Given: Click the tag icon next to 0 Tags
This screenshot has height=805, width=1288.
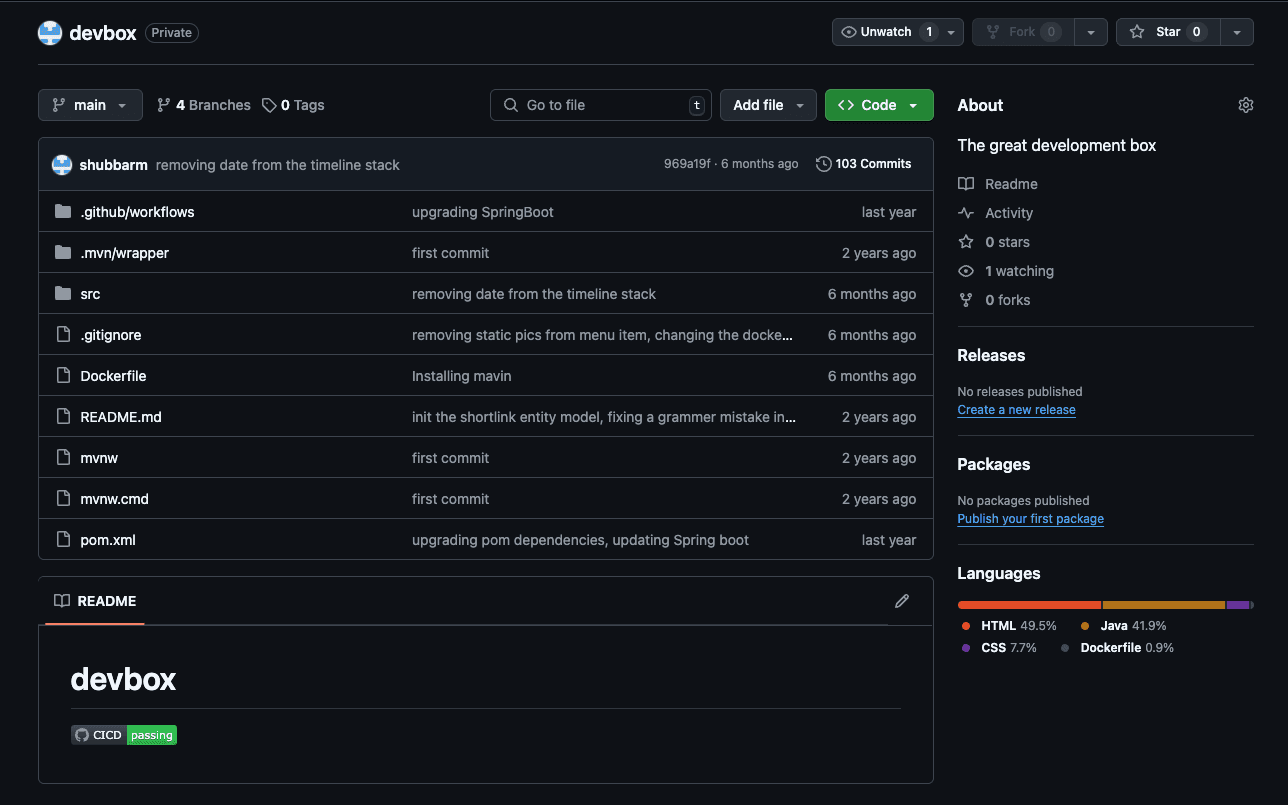Looking at the screenshot, I should click(269, 105).
